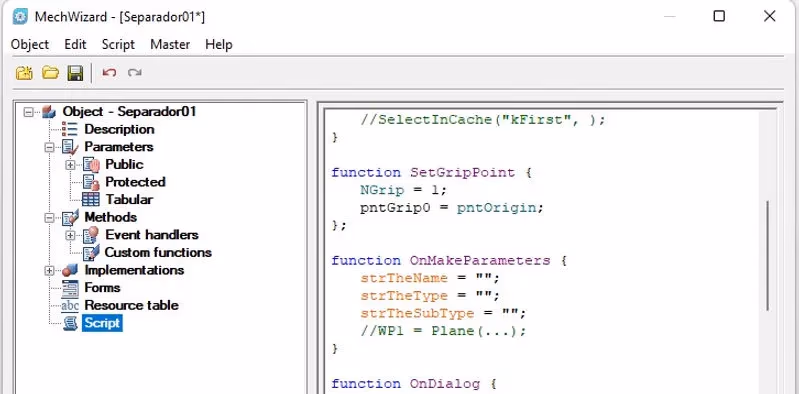Viewport: 799px width, 394px height.
Task: Select the Event handlers tree item
Action: coord(151,234)
